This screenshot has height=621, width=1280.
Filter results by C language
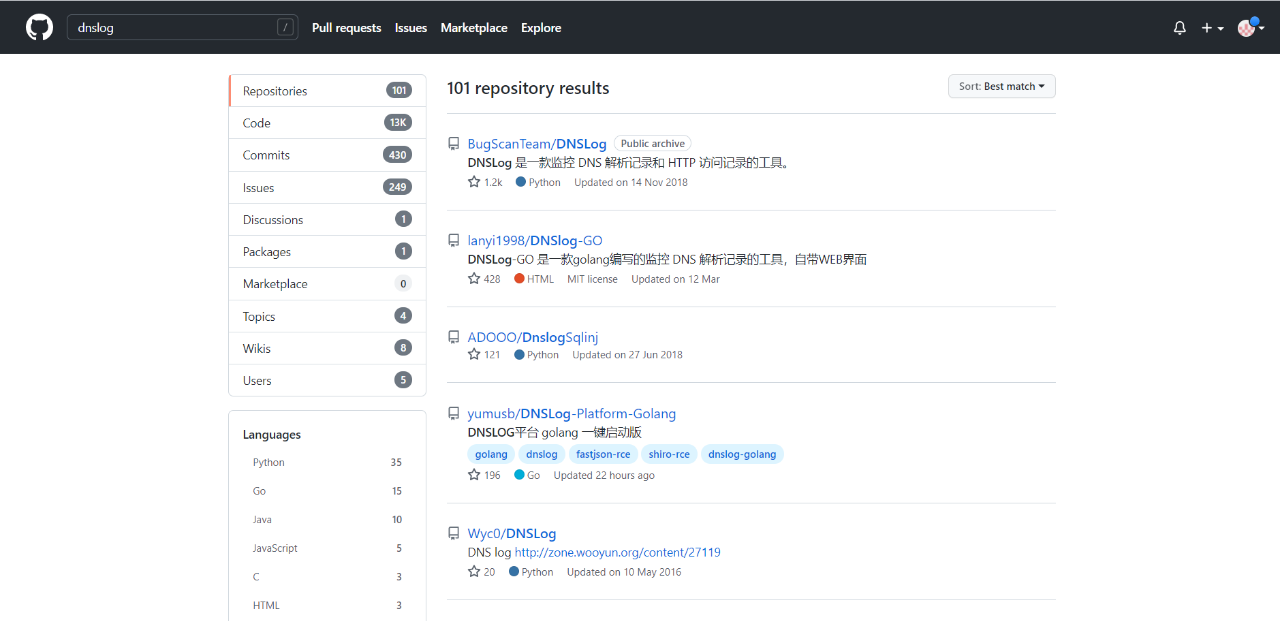point(328,577)
